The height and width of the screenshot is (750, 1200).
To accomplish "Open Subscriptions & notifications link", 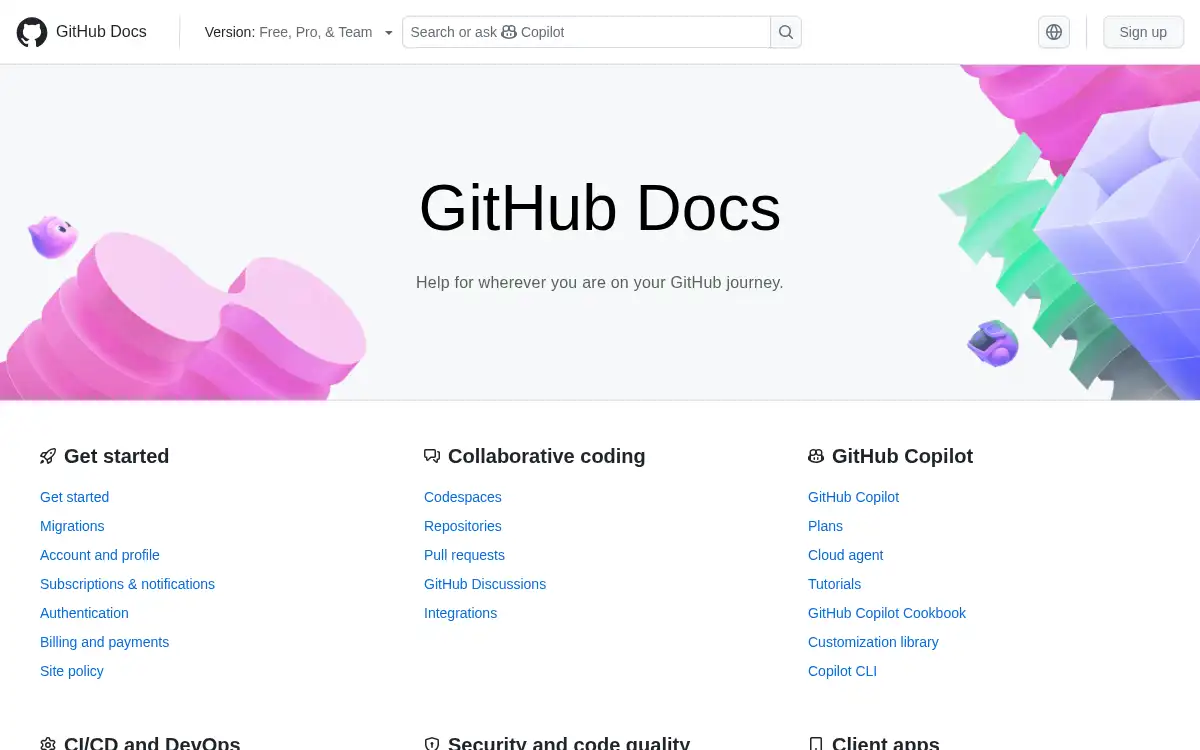I will click(x=127, y=584).
